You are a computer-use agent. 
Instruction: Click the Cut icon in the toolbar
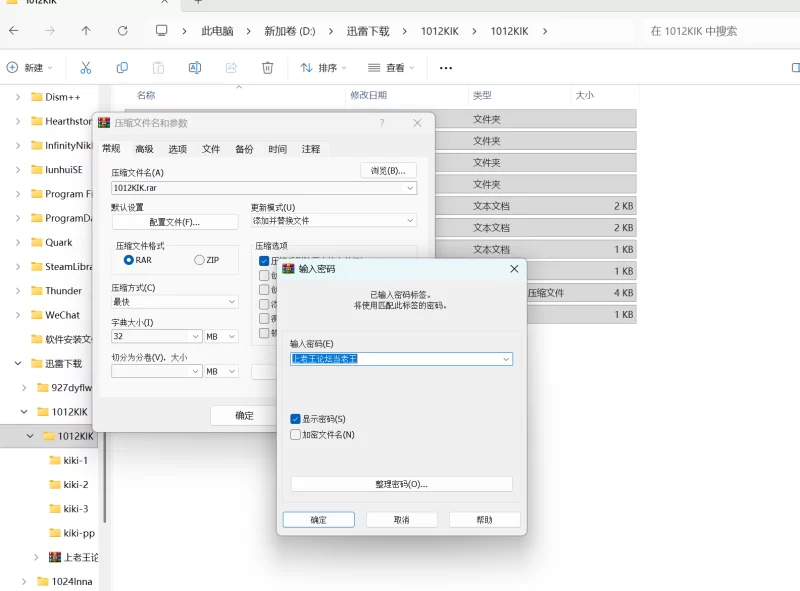(86, 67)
